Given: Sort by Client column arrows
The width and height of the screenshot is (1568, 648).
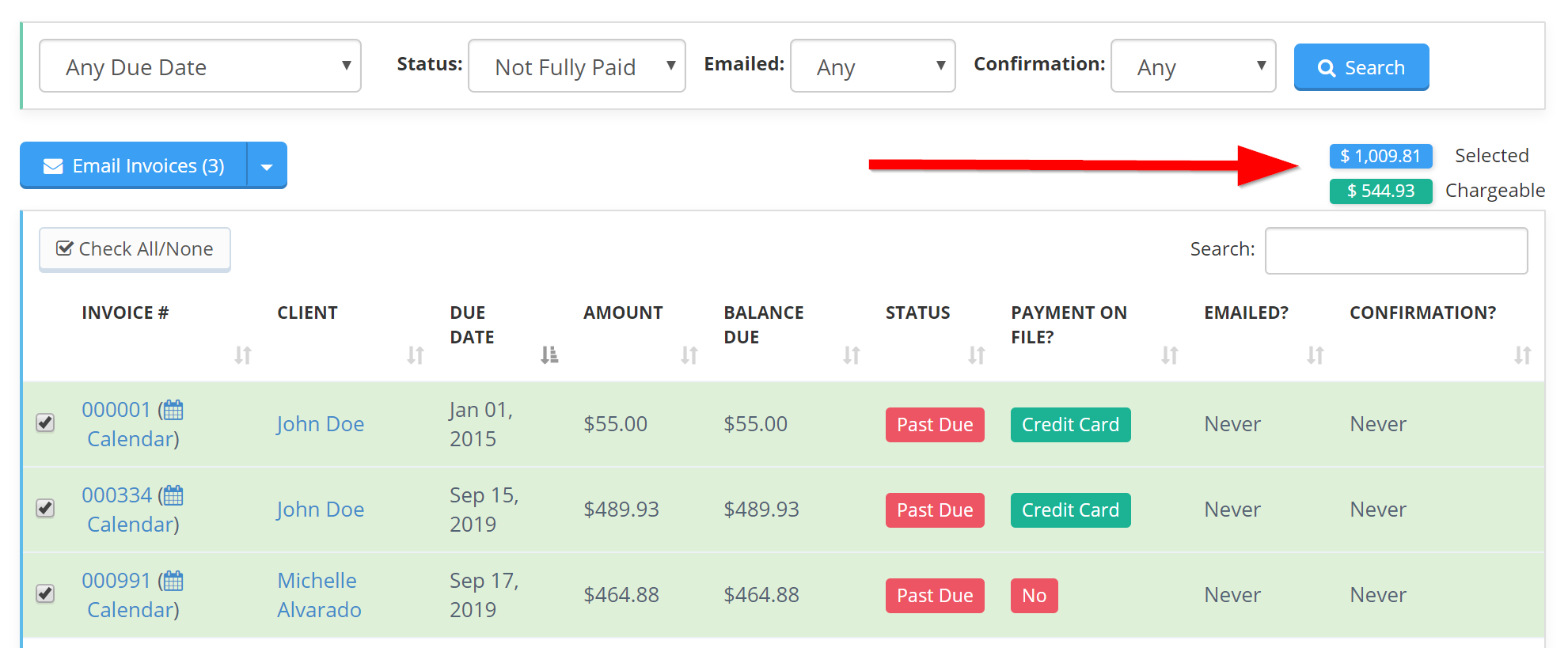Looking at the screenshot, I should [416, 355].
